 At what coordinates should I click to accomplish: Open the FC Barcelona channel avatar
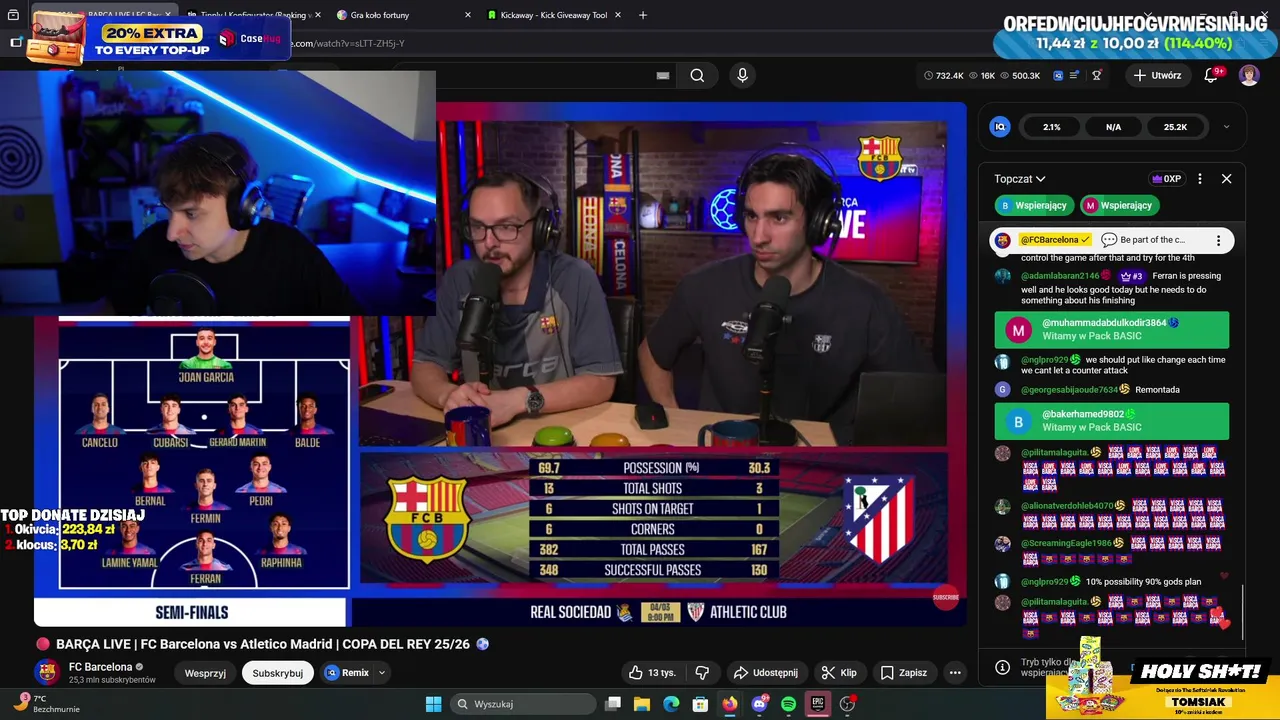47,673
